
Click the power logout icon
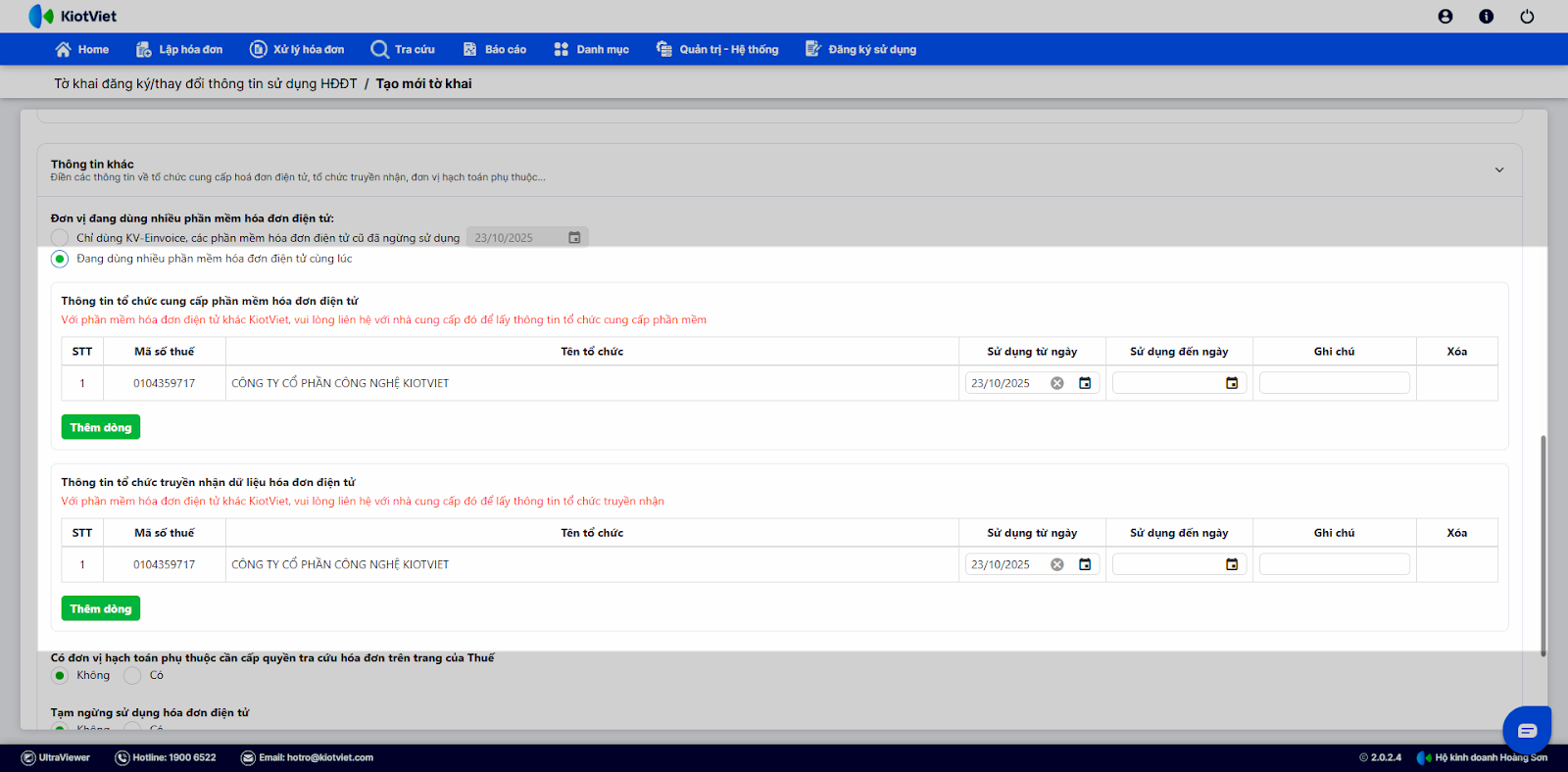[1527, 17]
